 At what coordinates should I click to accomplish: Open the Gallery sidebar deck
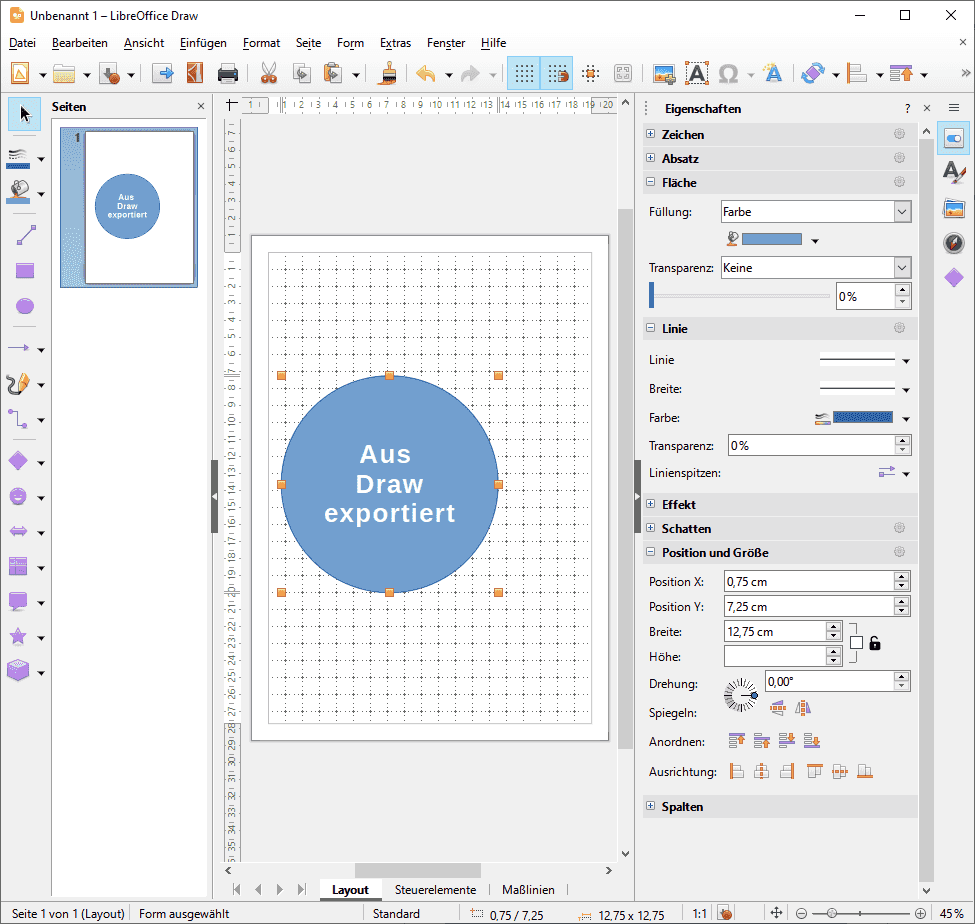click(x=954, y=208)
